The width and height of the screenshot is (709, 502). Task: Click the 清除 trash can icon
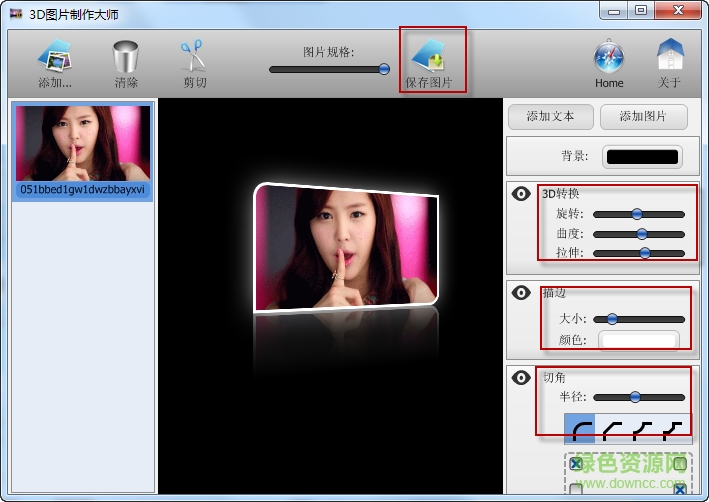tap(125, 56)
